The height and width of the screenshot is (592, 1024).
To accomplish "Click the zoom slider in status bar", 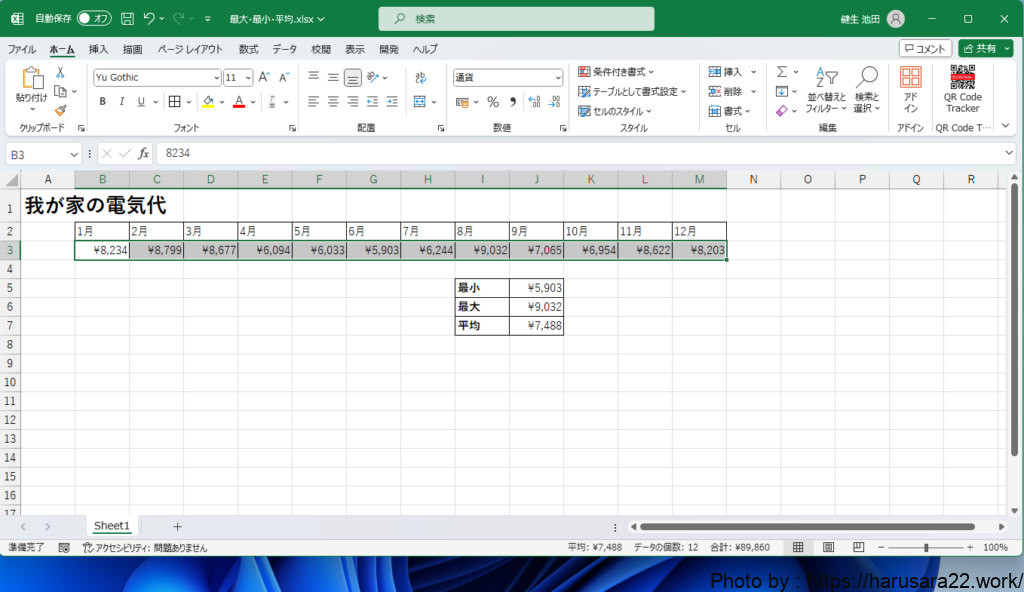I will (x=926, y=547).
